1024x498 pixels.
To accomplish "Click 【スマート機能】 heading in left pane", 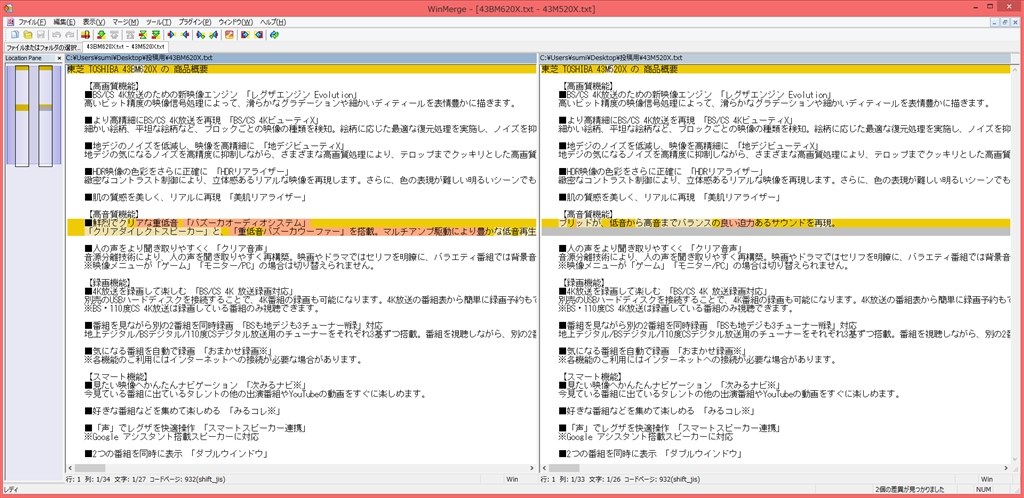I will pyautogui.click(x=116, y=377).
